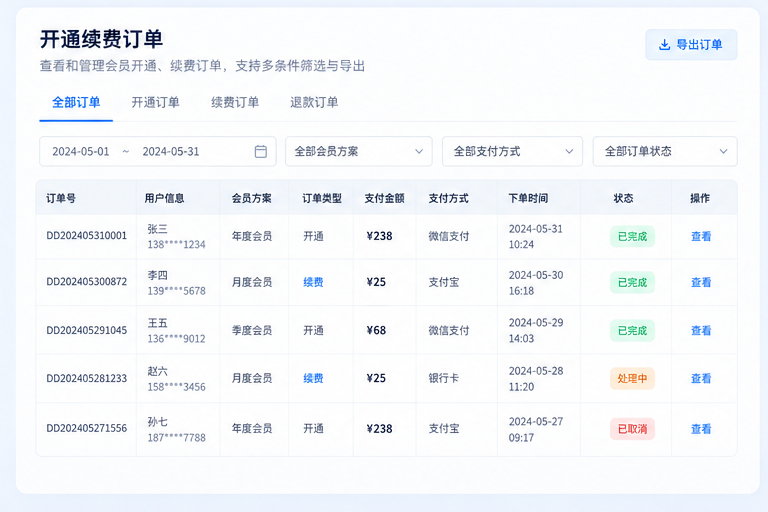Click order time 2024-05-28 11:20

click(536, 379)
